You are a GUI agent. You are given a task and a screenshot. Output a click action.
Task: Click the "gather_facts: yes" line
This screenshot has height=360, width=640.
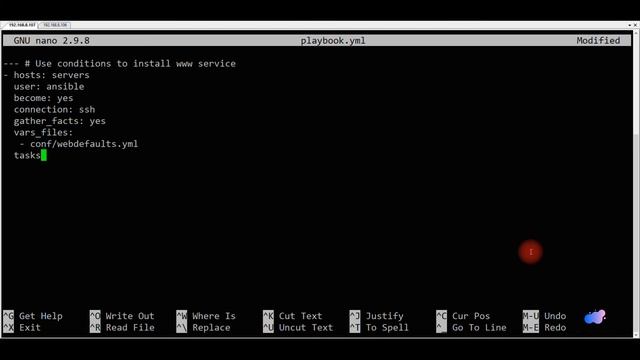click(60, 121)
